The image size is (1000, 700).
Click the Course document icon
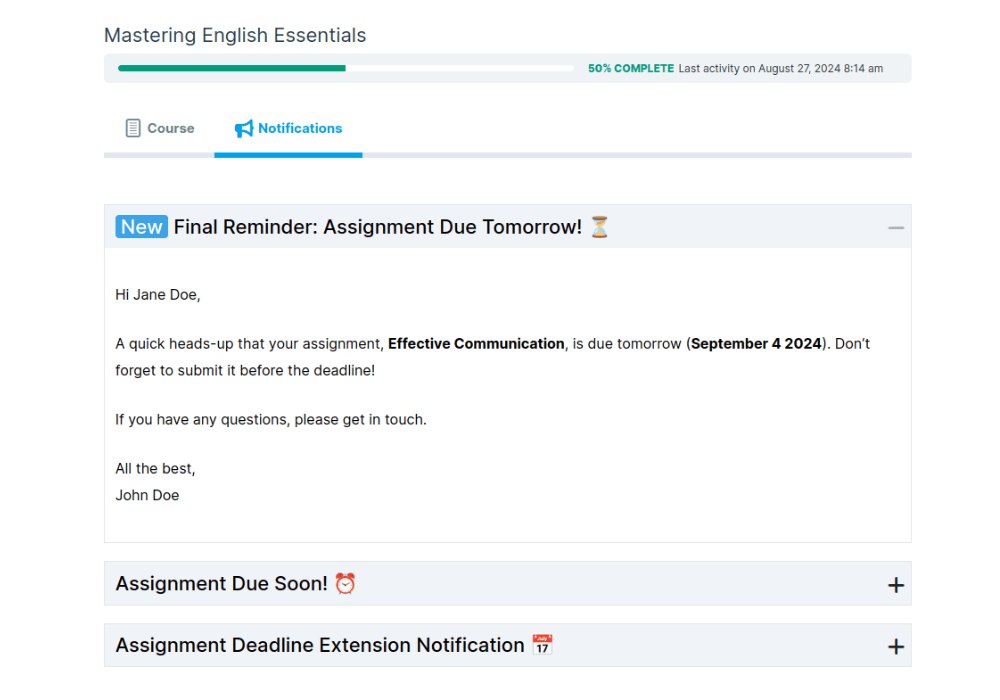133,128
